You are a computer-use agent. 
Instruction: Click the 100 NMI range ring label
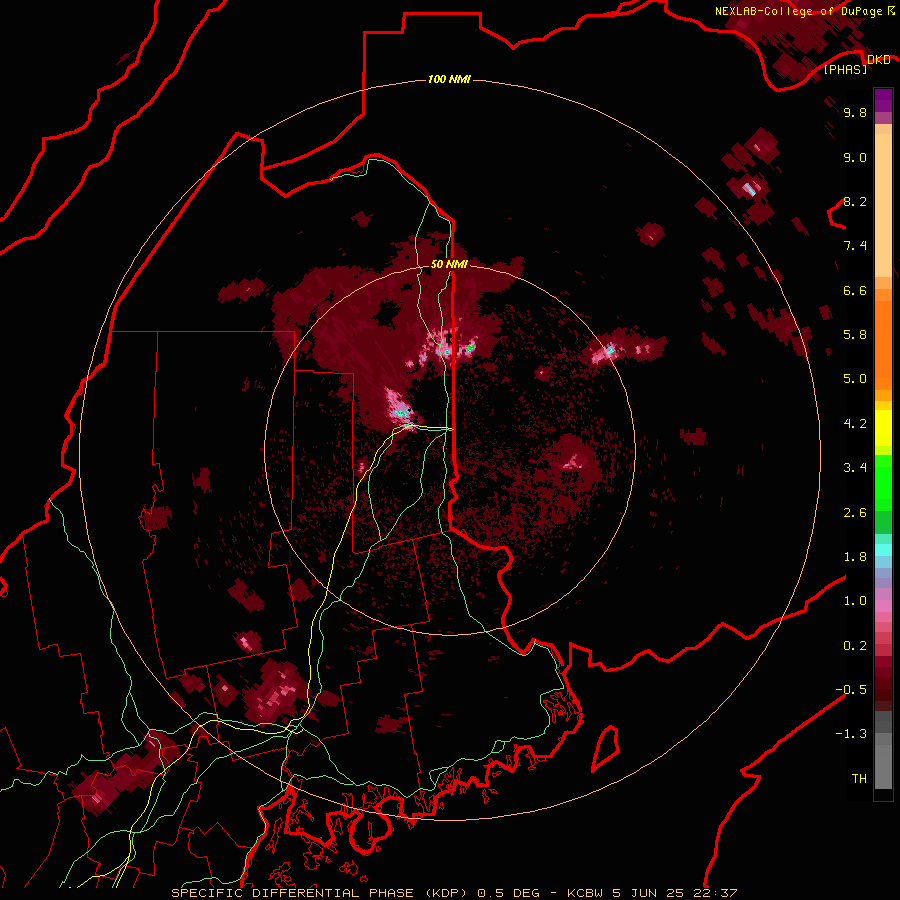click(x=449, y=79)
